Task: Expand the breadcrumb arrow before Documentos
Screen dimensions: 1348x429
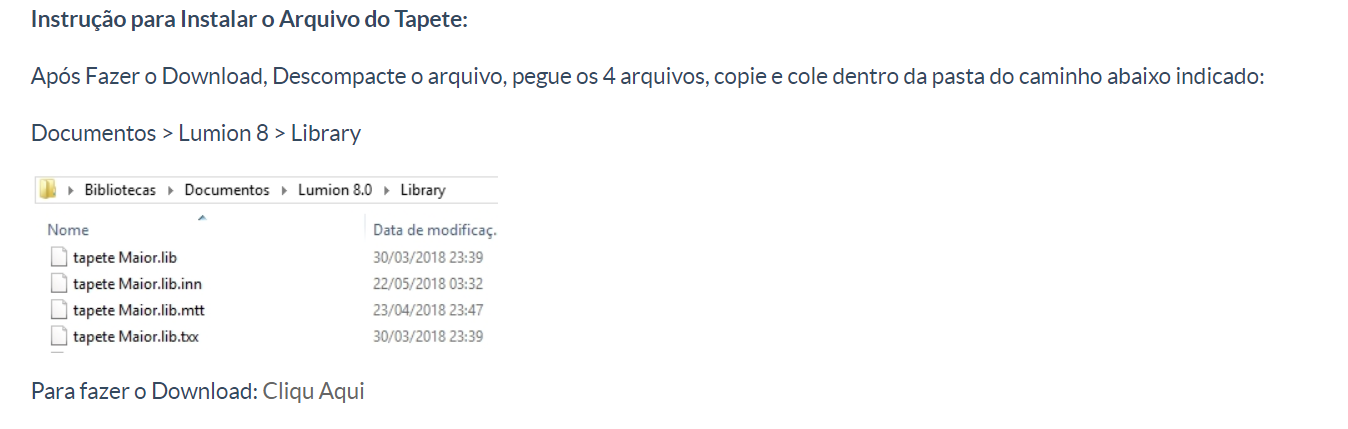Action: coord(171,190)
